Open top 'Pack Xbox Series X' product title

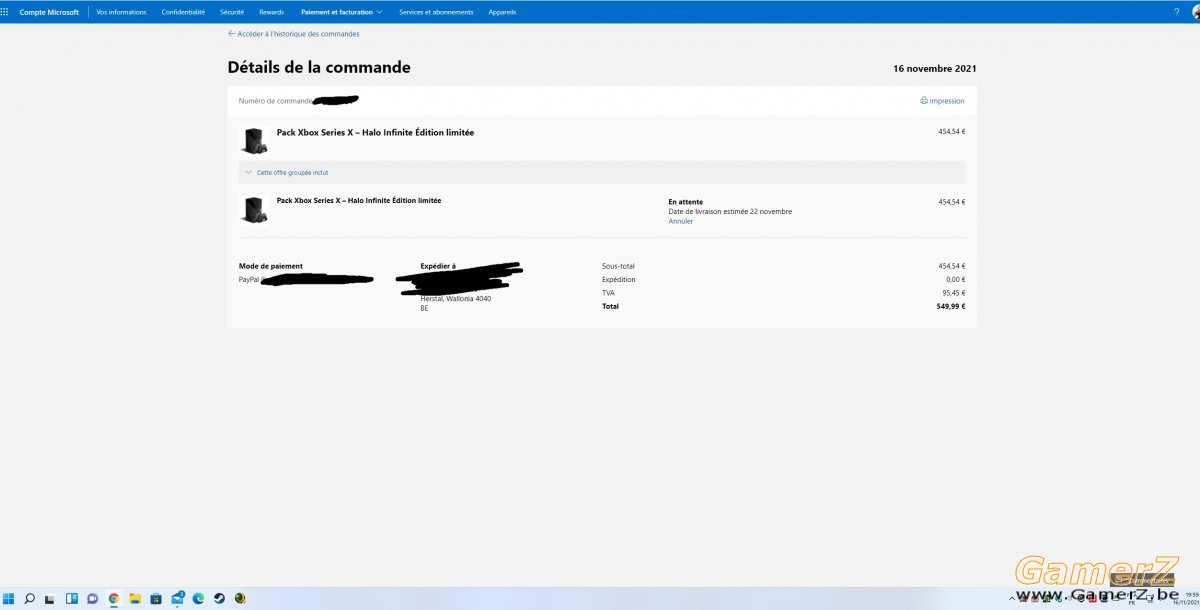375,132
